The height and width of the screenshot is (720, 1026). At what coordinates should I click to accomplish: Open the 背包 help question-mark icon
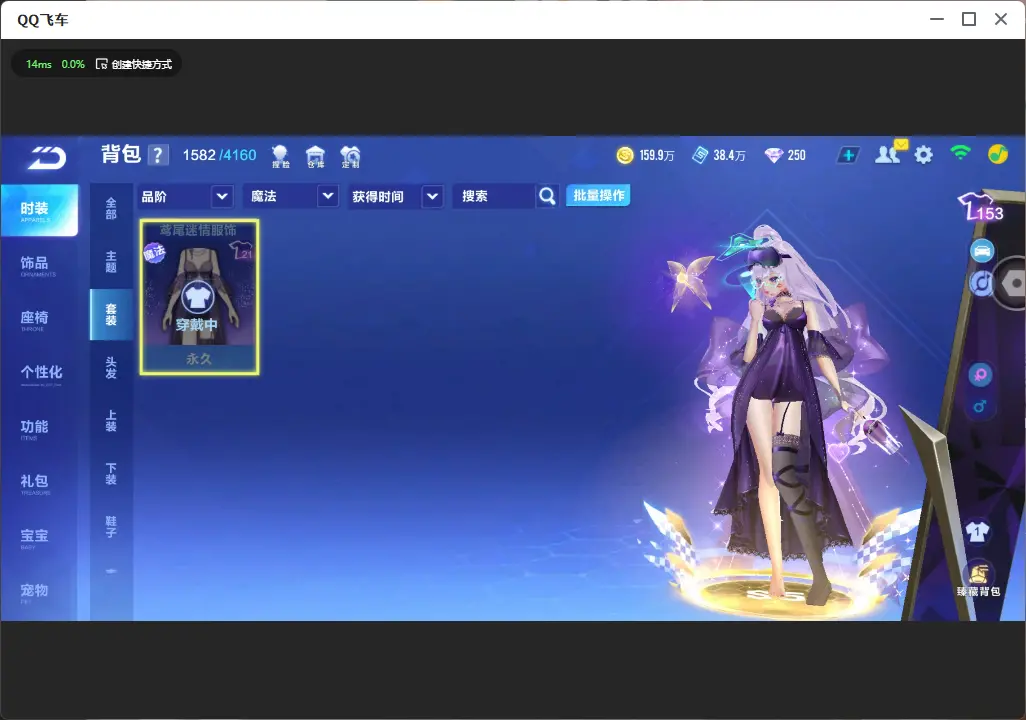click(x=158, y=155)
